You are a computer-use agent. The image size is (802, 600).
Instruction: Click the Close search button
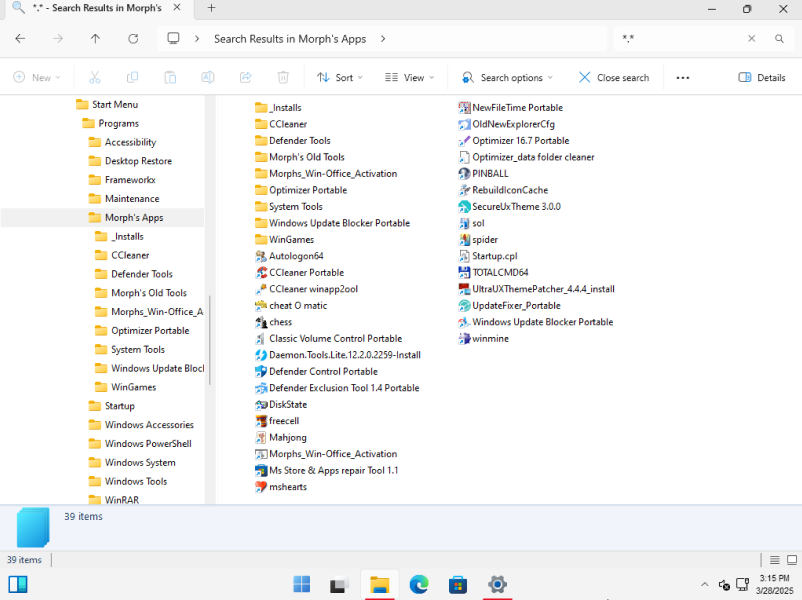tap(614, 78)
